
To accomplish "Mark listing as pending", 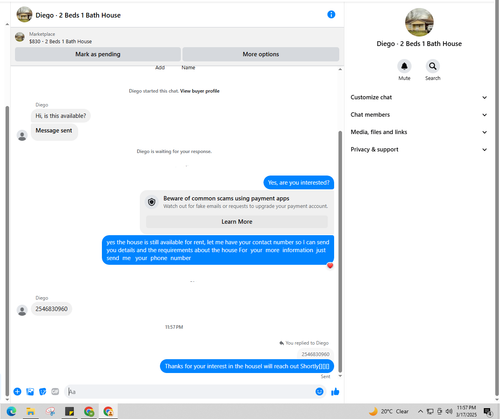I will [98, 54].
